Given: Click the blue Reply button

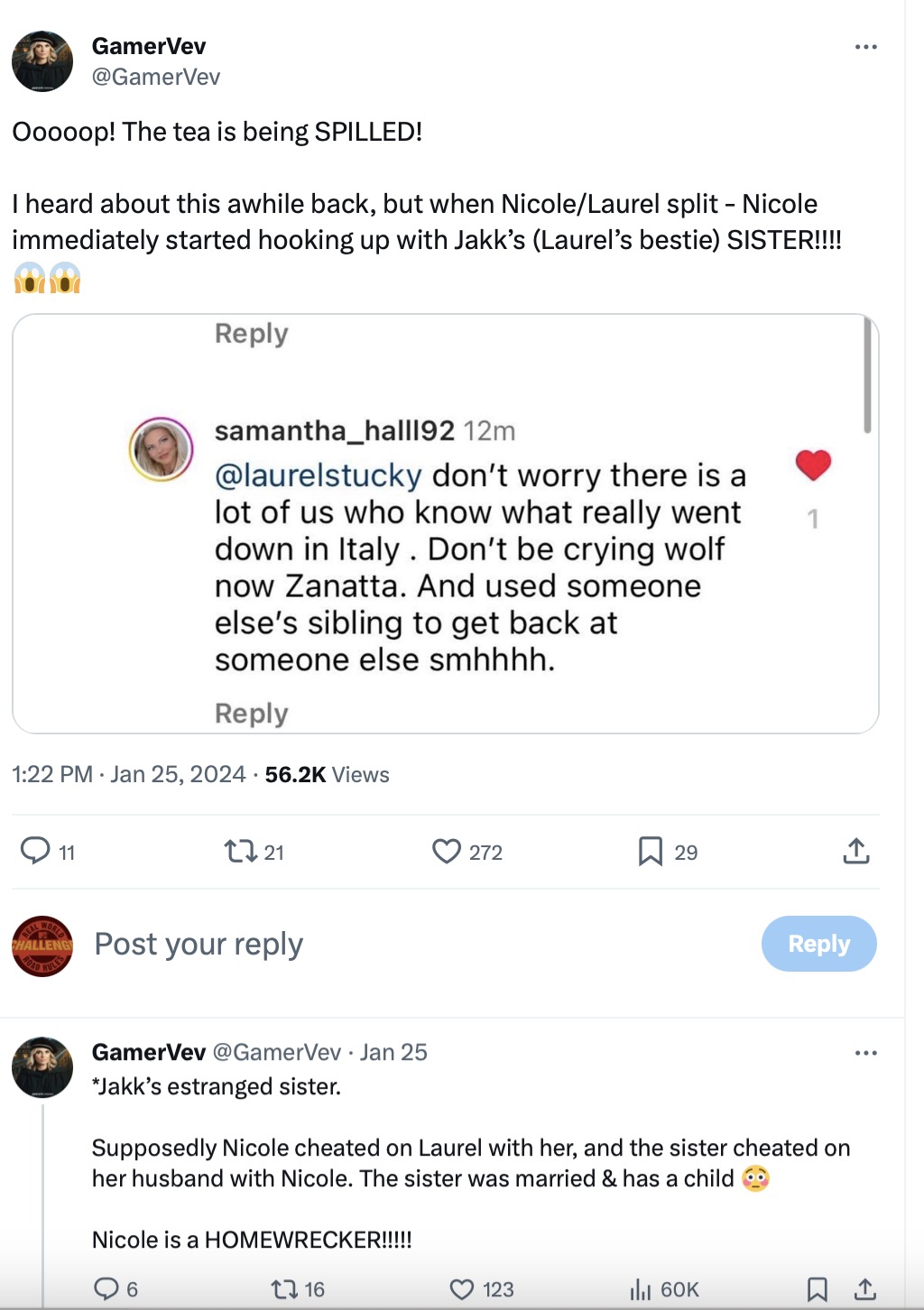Looking at the screenshot, I should (x=818, y=944).
